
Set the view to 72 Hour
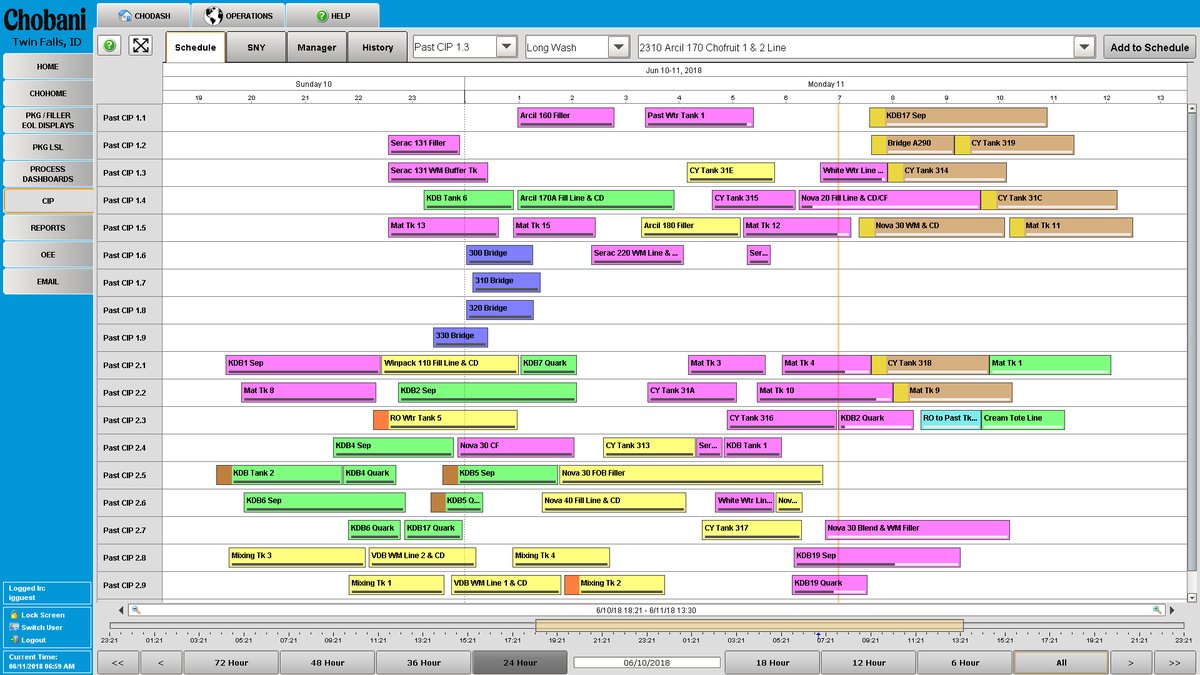tap(231, 662)
